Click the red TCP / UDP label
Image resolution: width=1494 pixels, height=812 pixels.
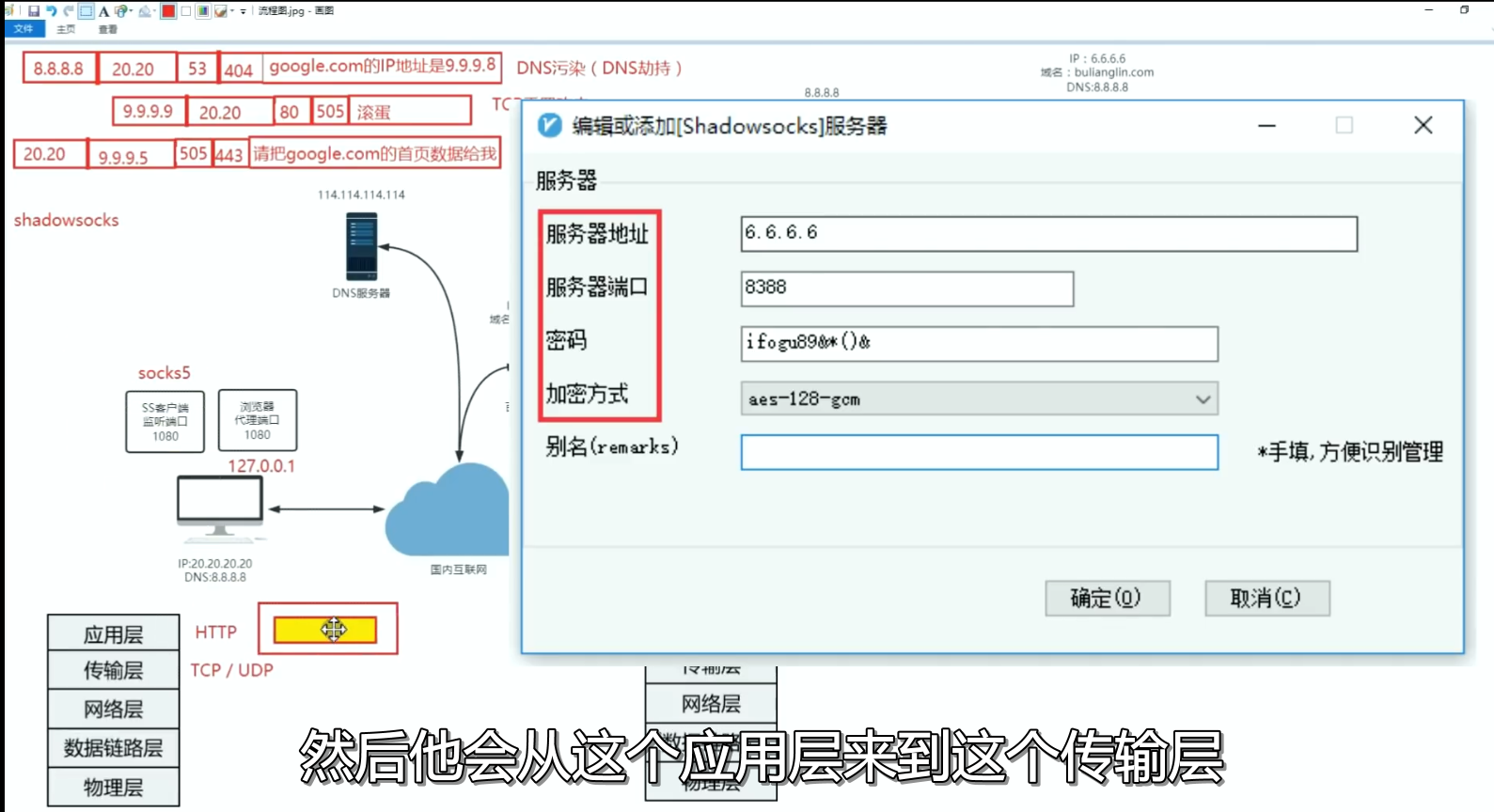232,670
